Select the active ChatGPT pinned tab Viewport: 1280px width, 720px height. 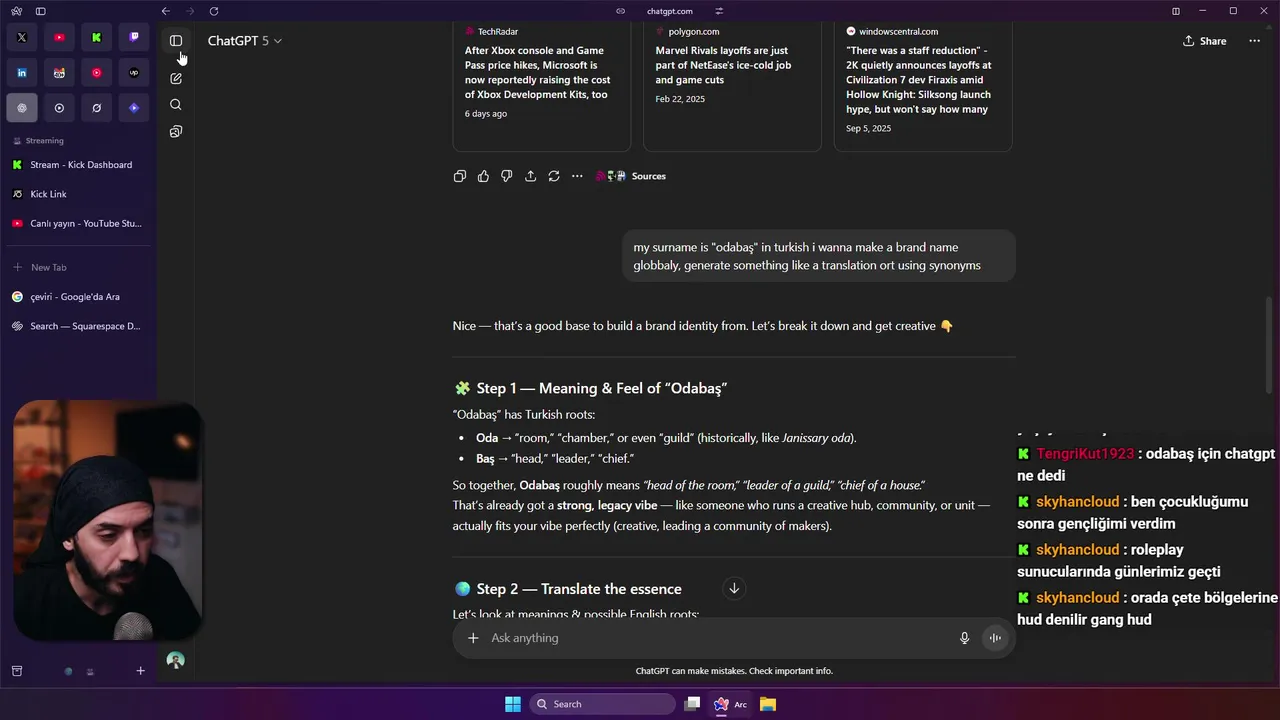[x=22, y=108]
